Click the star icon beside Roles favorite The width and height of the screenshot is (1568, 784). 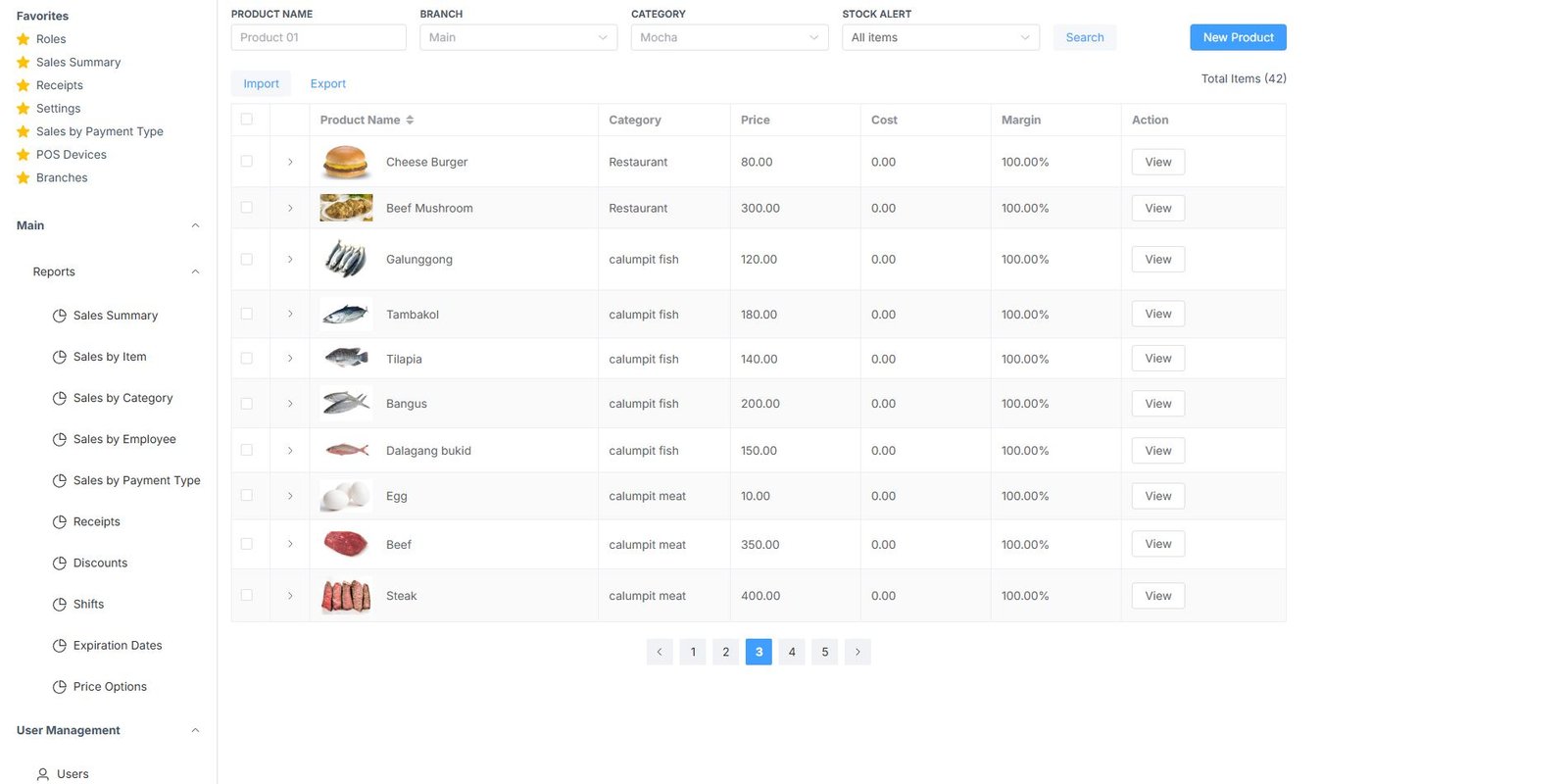point(24,39)
